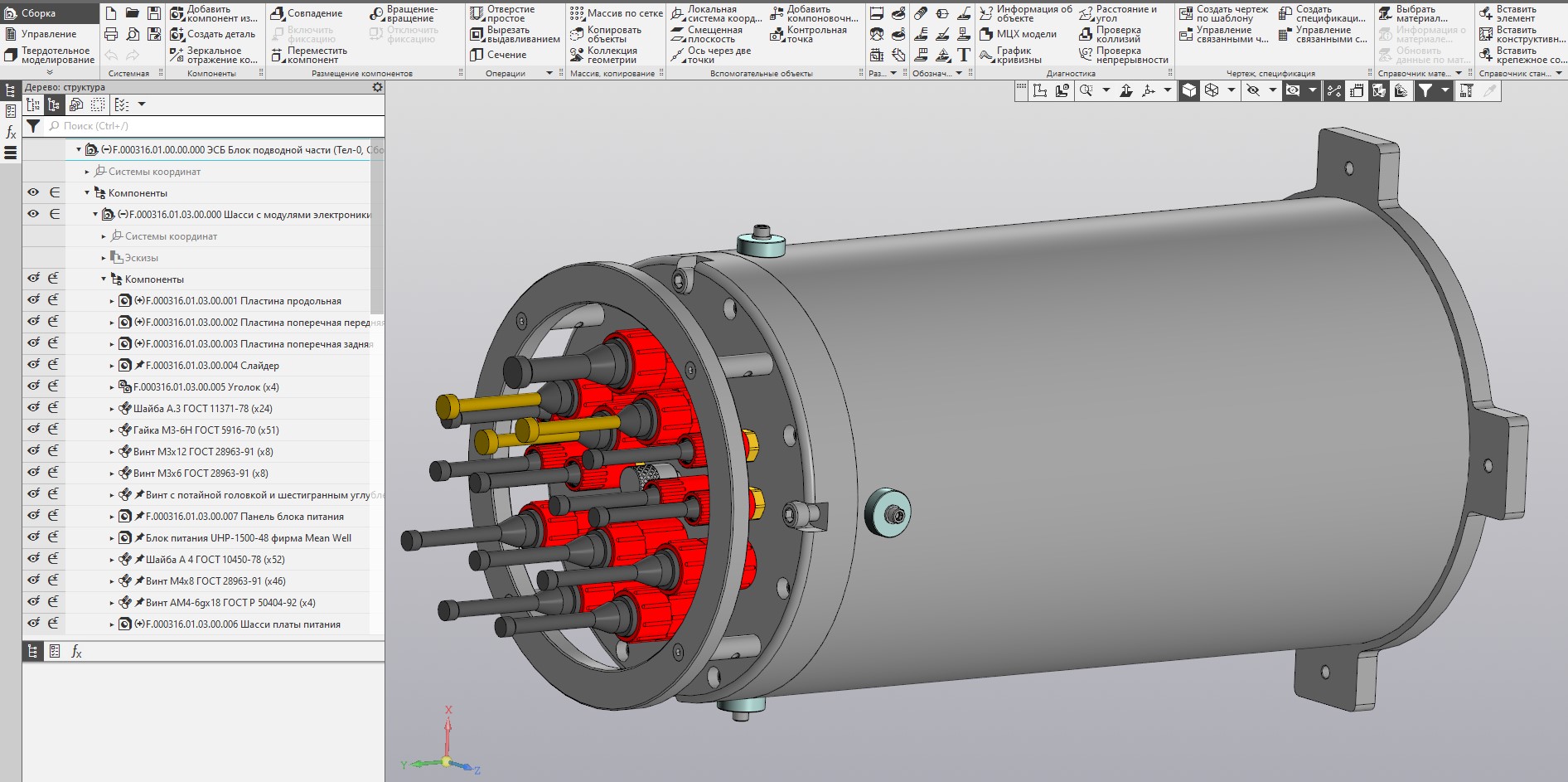1568x782 pixels.
Task: Hide the Слайдер component
Action: point(33,365)
